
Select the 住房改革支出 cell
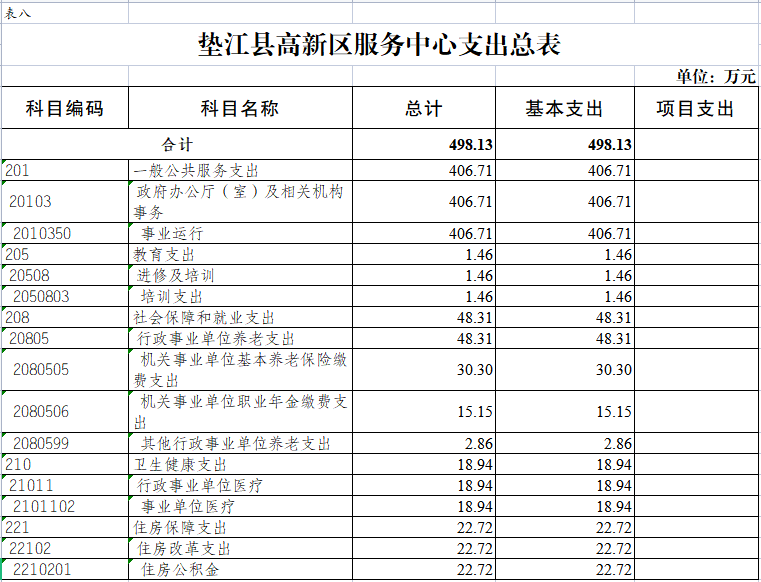click(240, 548)
